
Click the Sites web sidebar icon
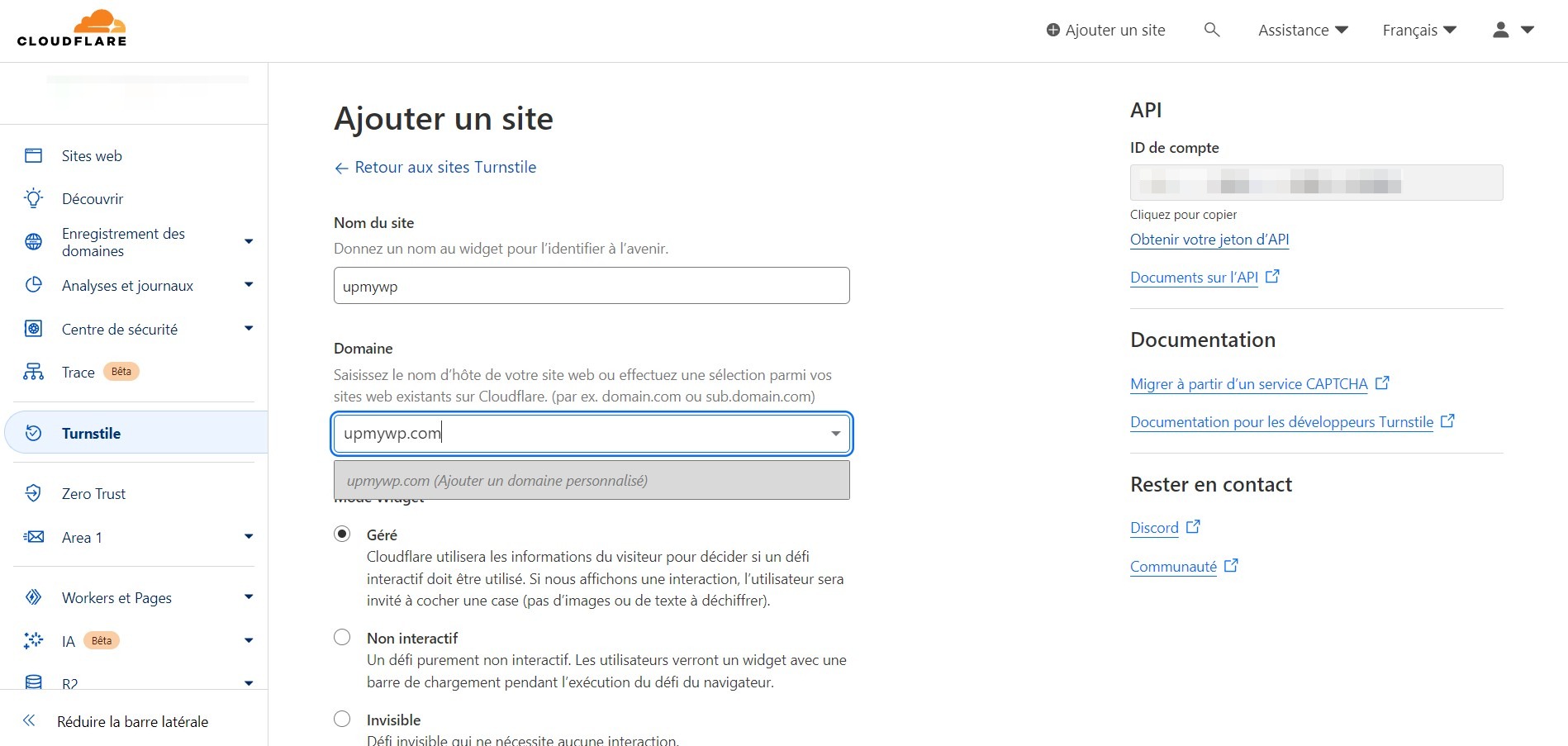33,155
